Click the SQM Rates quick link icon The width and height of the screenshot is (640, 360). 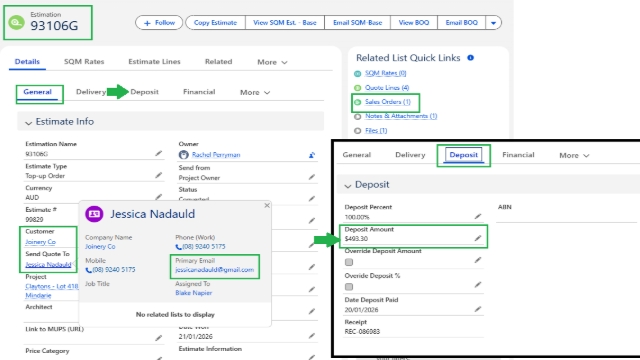coord(358,73)
